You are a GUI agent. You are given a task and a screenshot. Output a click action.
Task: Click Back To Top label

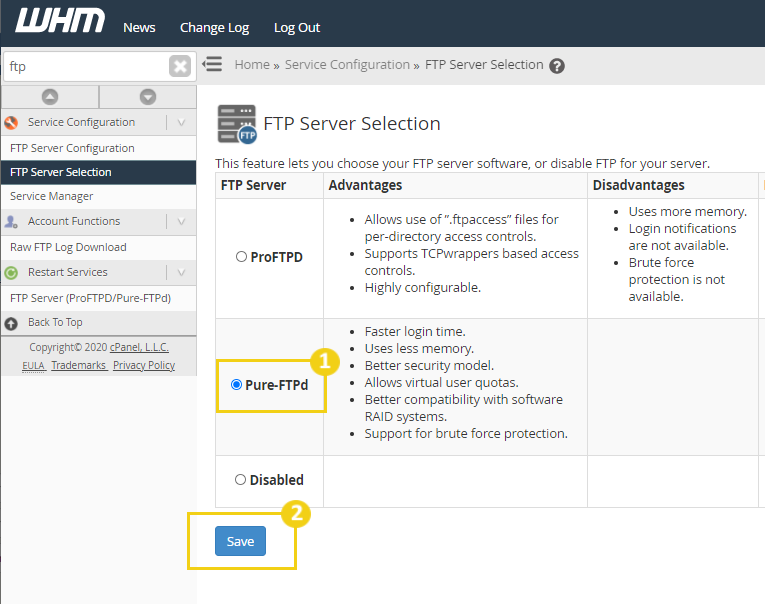[55, 322]
